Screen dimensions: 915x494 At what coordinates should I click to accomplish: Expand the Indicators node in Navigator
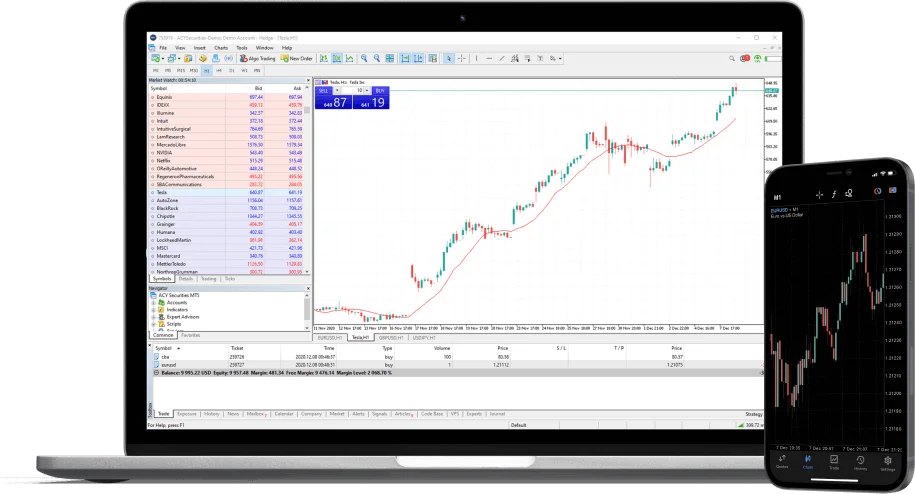pyautogui.click(x=153, y=309)
